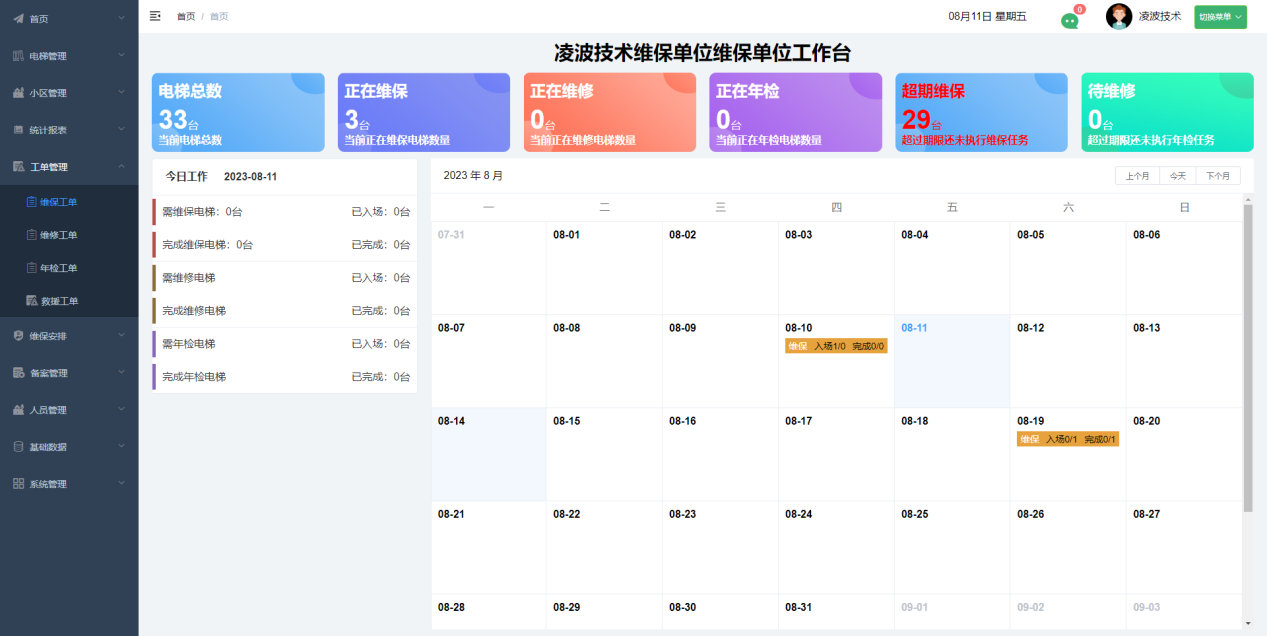Click the 救援工单 icon
Image resolution: width=1267 pixels, height=636 pixels.
[x=31, y=301]
